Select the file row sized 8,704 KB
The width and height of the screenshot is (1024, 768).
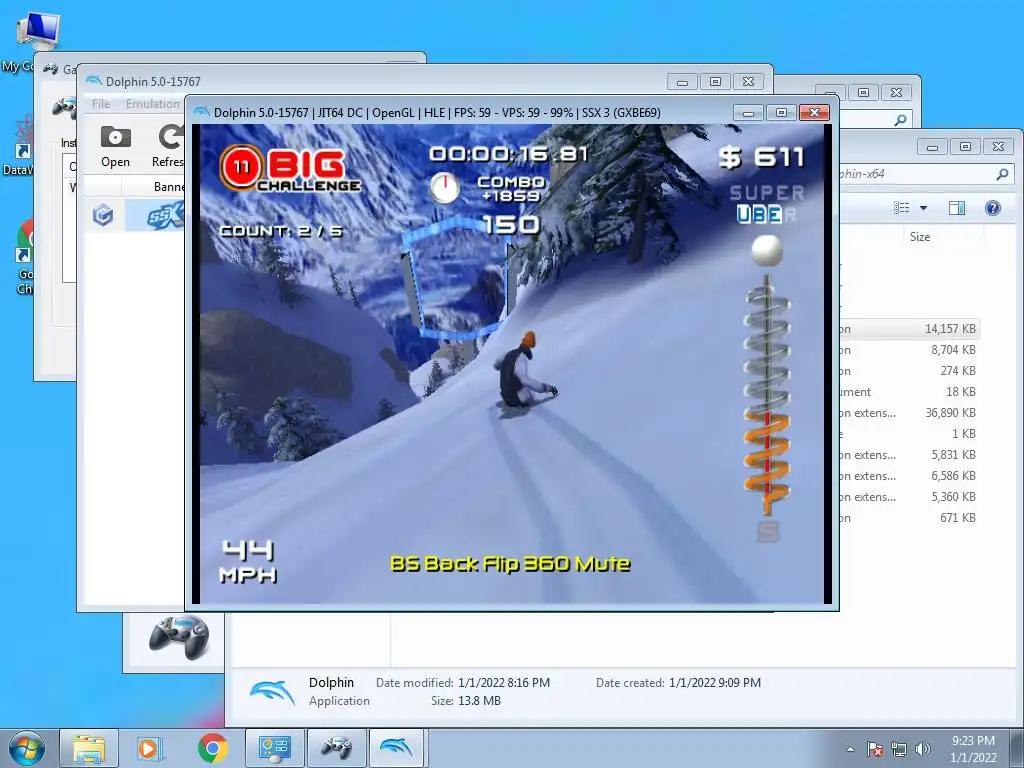click(x=909, y=349)
